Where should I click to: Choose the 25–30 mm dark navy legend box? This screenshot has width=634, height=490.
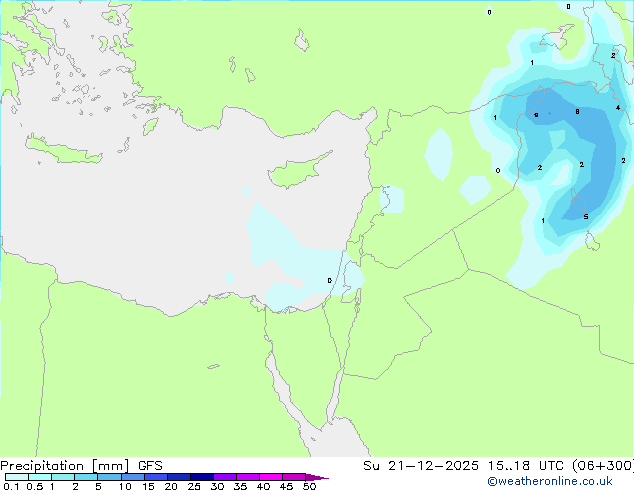pyautogui.click(x=201, y=477)
